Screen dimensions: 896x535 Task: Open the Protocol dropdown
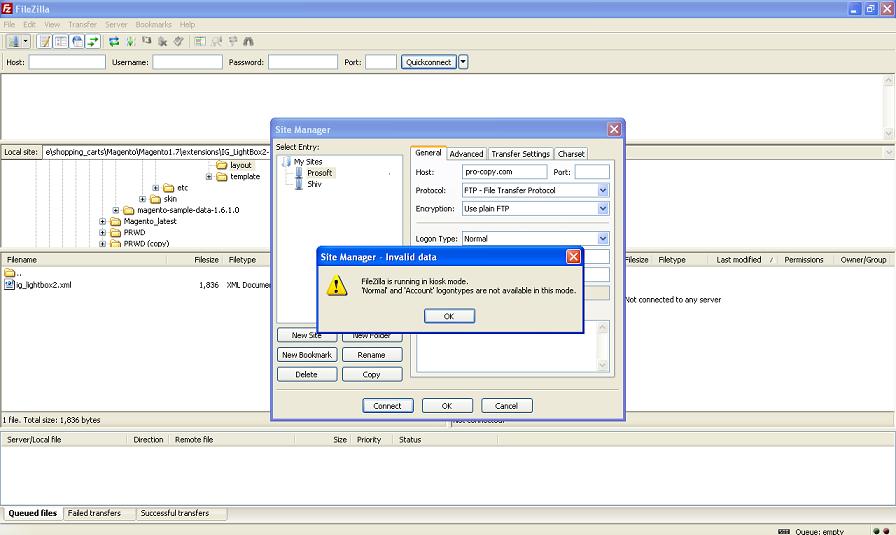pos(603,190)
